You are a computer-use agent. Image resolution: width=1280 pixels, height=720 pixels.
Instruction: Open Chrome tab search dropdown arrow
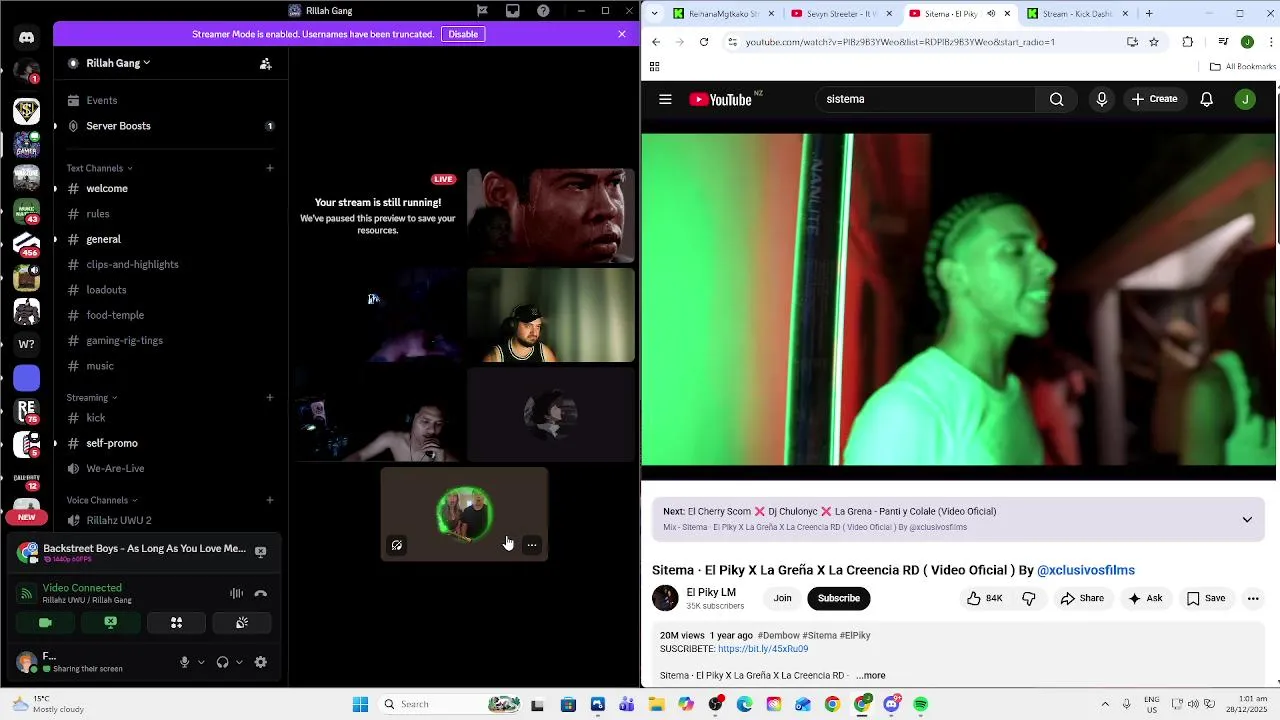point(654,14)
